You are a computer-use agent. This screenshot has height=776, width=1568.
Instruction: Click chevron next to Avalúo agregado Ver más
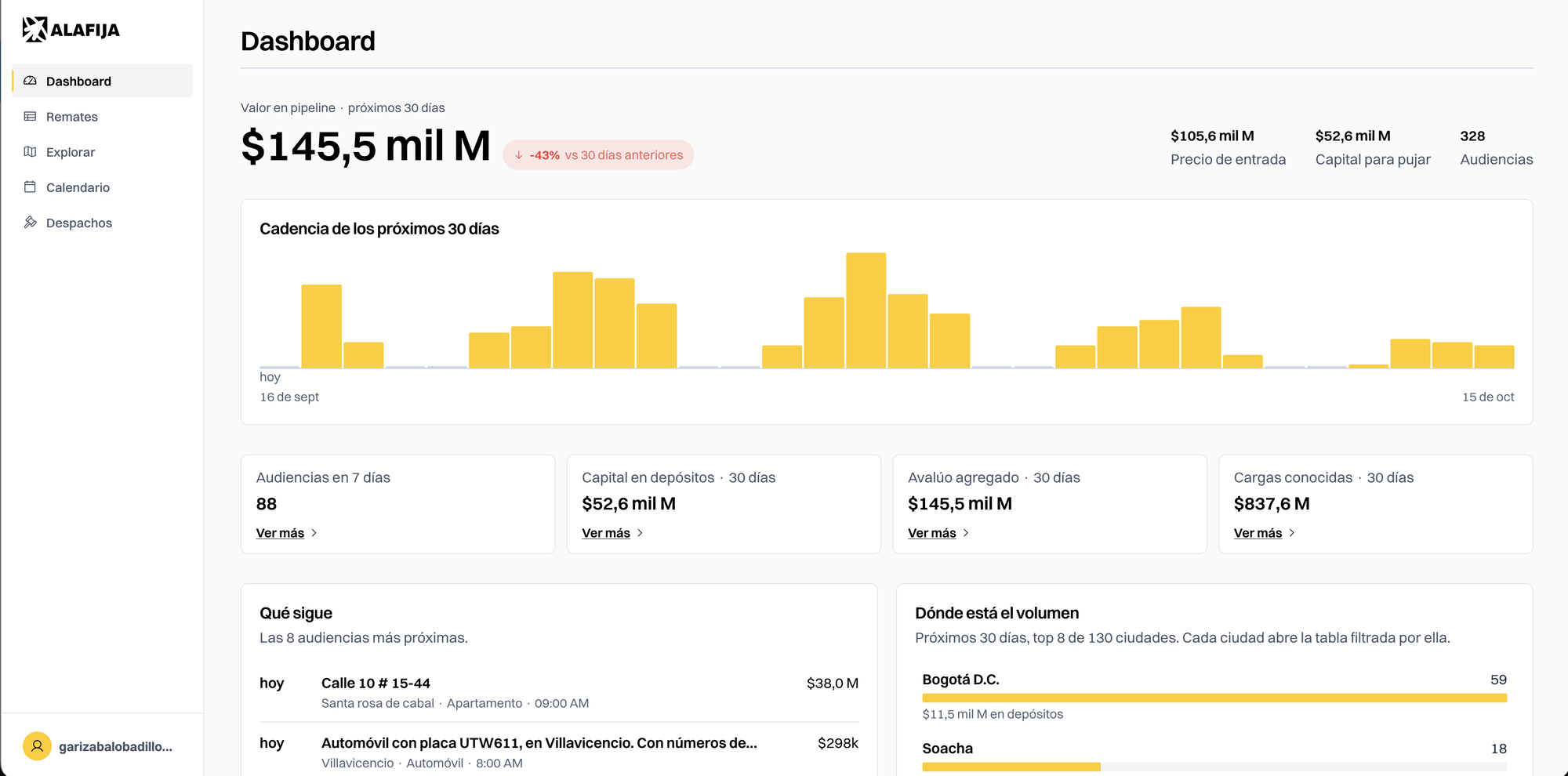point(966,533)
